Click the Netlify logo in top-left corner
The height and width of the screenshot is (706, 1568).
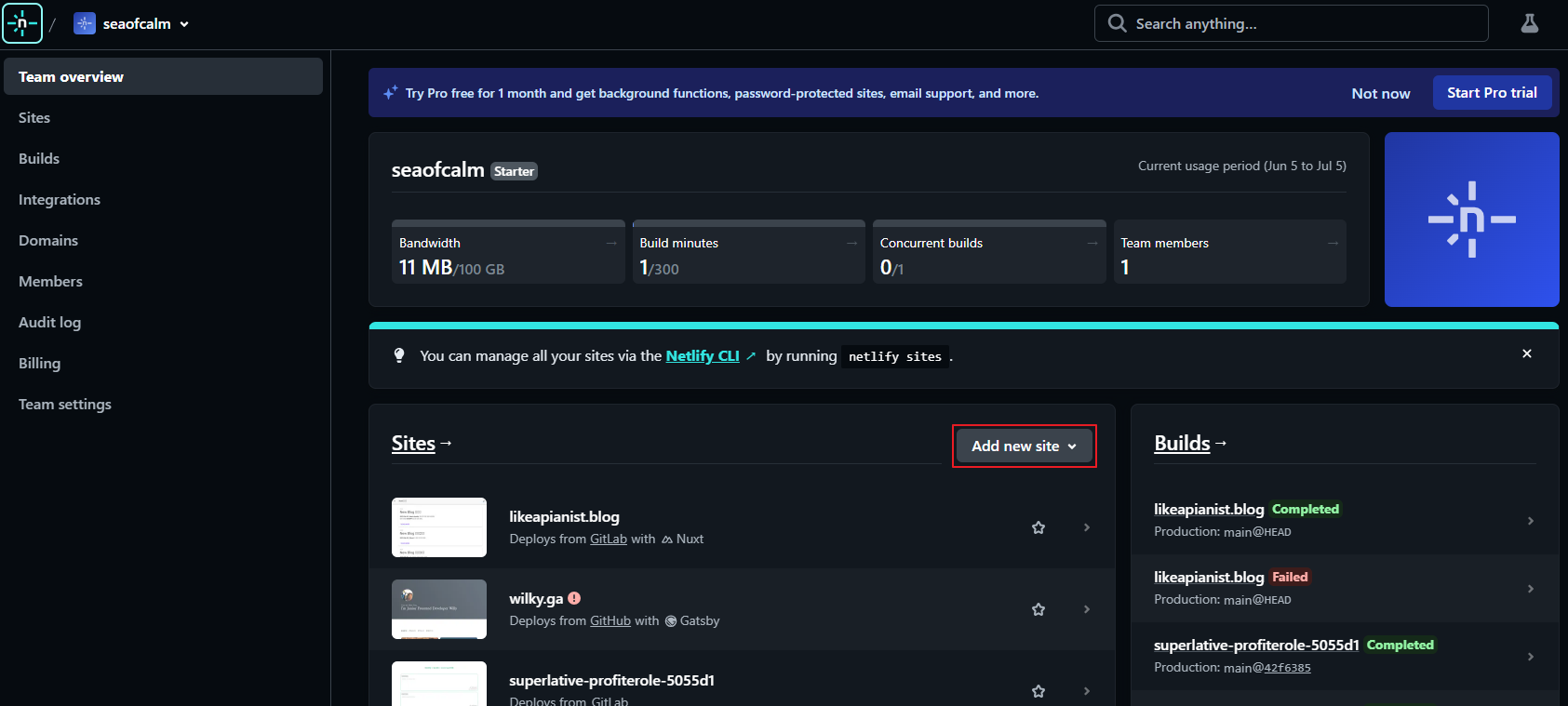[x=22, y=23]
